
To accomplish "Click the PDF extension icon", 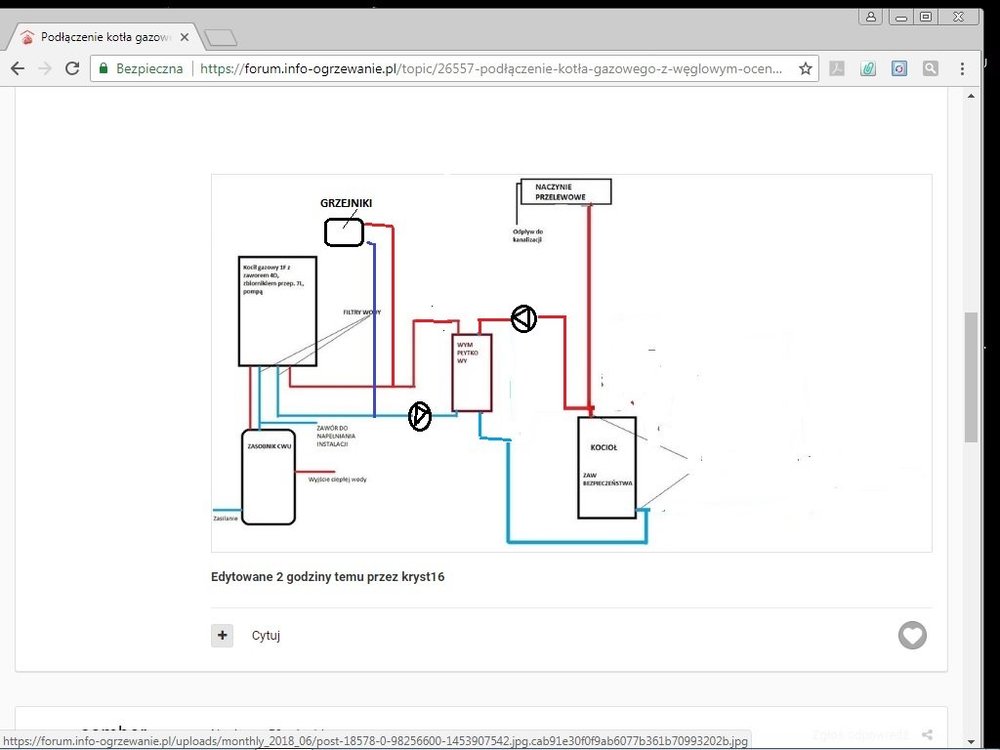I will tap(837, 69).
